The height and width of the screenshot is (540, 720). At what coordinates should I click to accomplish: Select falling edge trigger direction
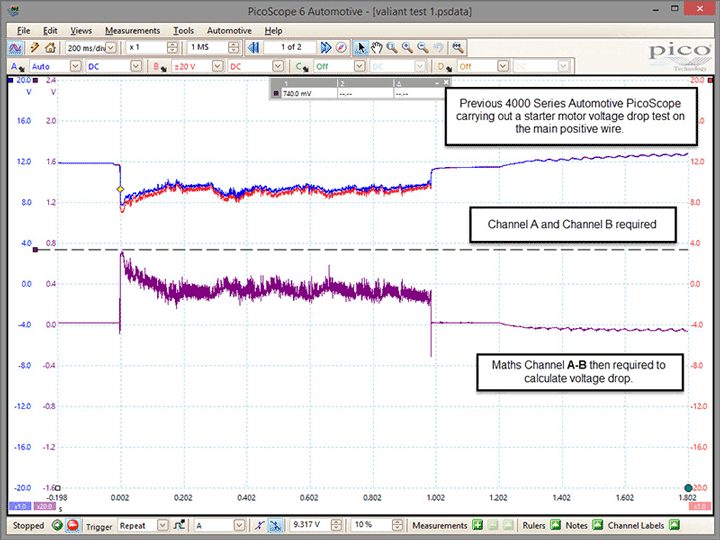click(x=275, y=525)
